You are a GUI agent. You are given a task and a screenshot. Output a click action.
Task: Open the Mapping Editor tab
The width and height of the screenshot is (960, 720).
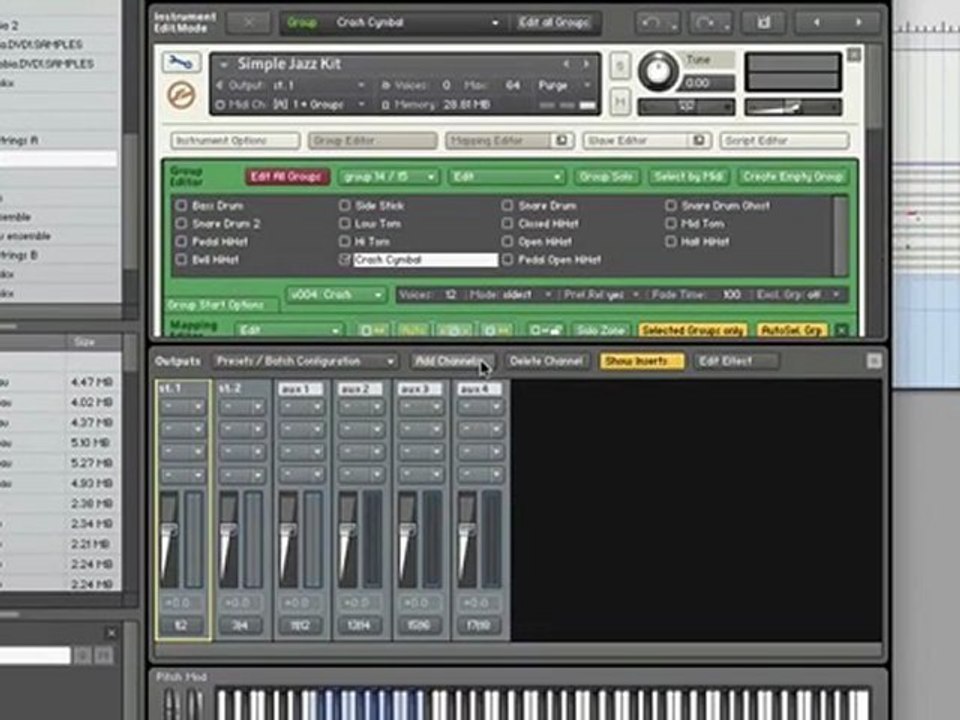[509, 141]
